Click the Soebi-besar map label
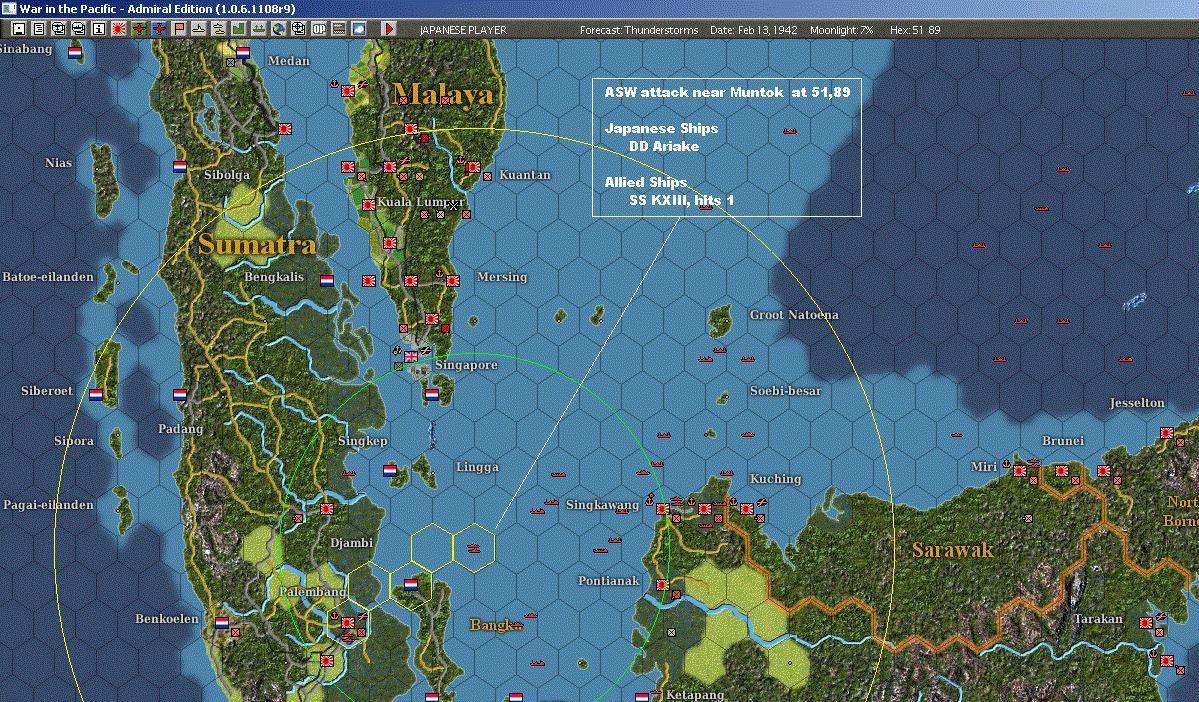 785,391
